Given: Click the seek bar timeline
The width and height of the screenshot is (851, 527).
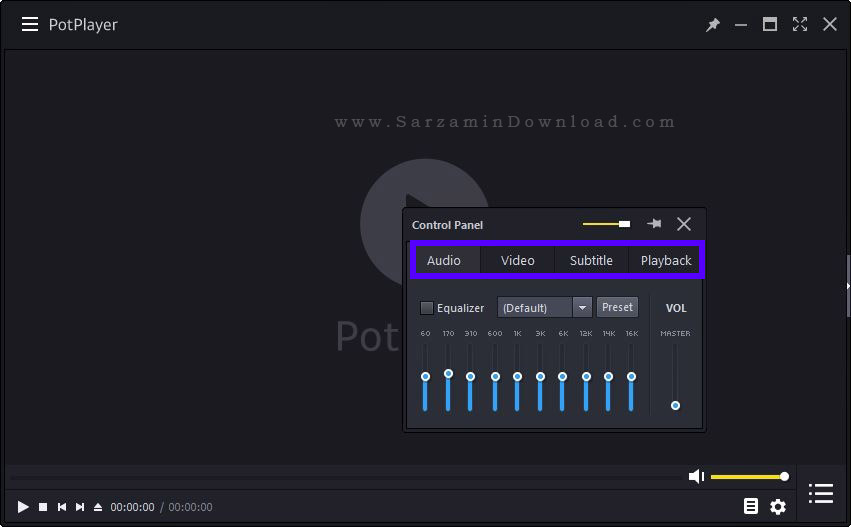Looking at the screenshot, I should pos(347,477).
